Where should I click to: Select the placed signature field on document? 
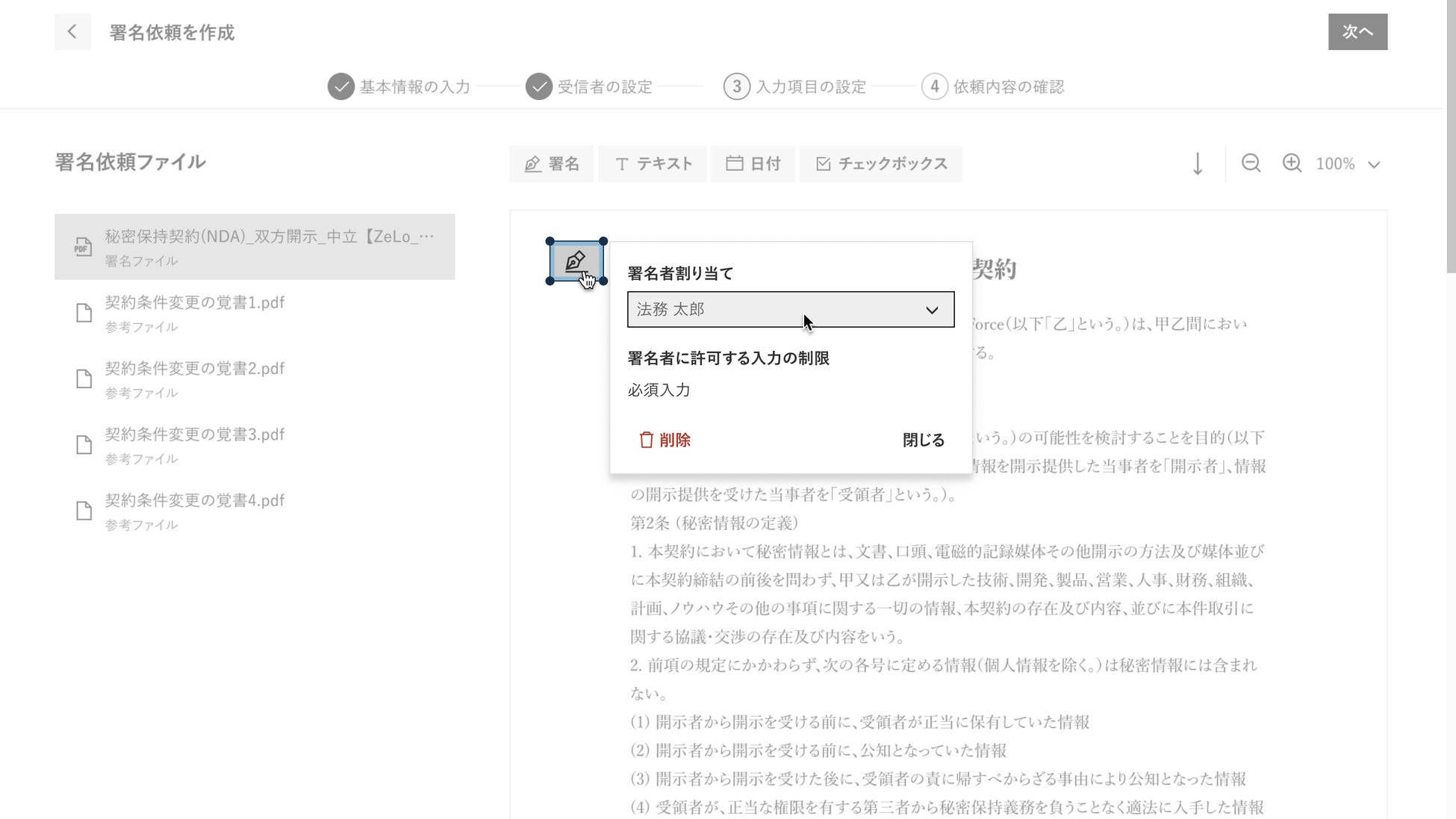coord(576,261)
